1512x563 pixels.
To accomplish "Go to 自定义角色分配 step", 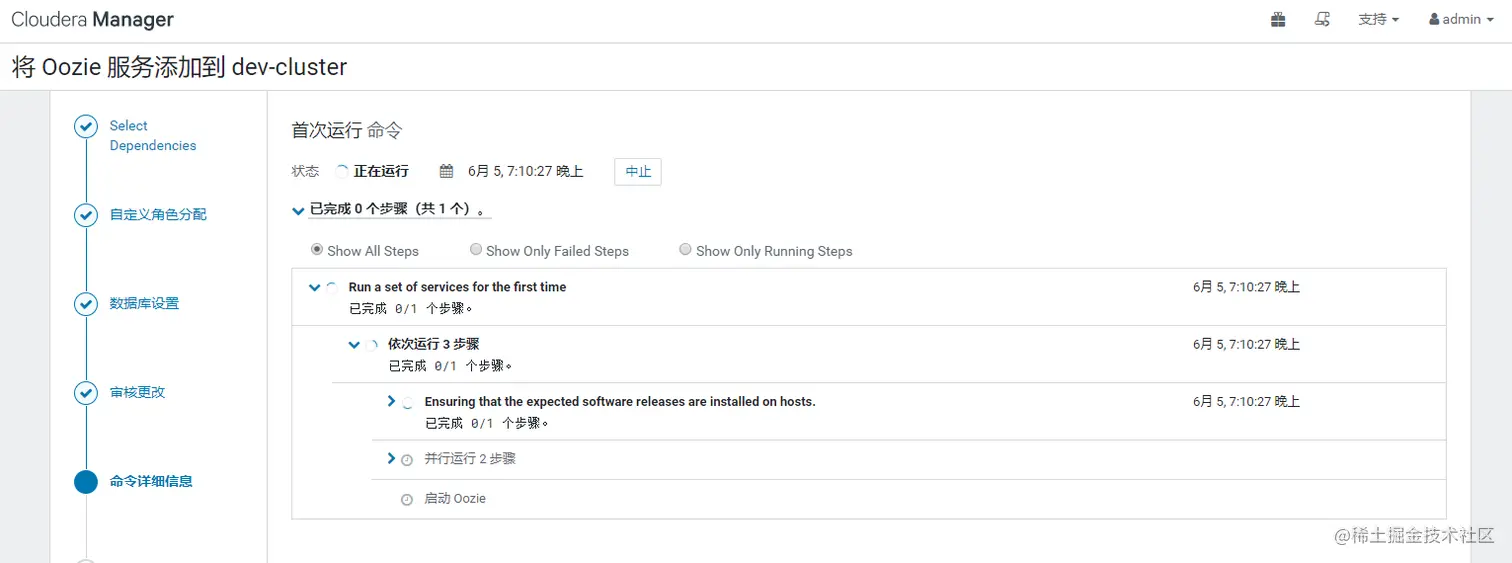I will point(158,215).
